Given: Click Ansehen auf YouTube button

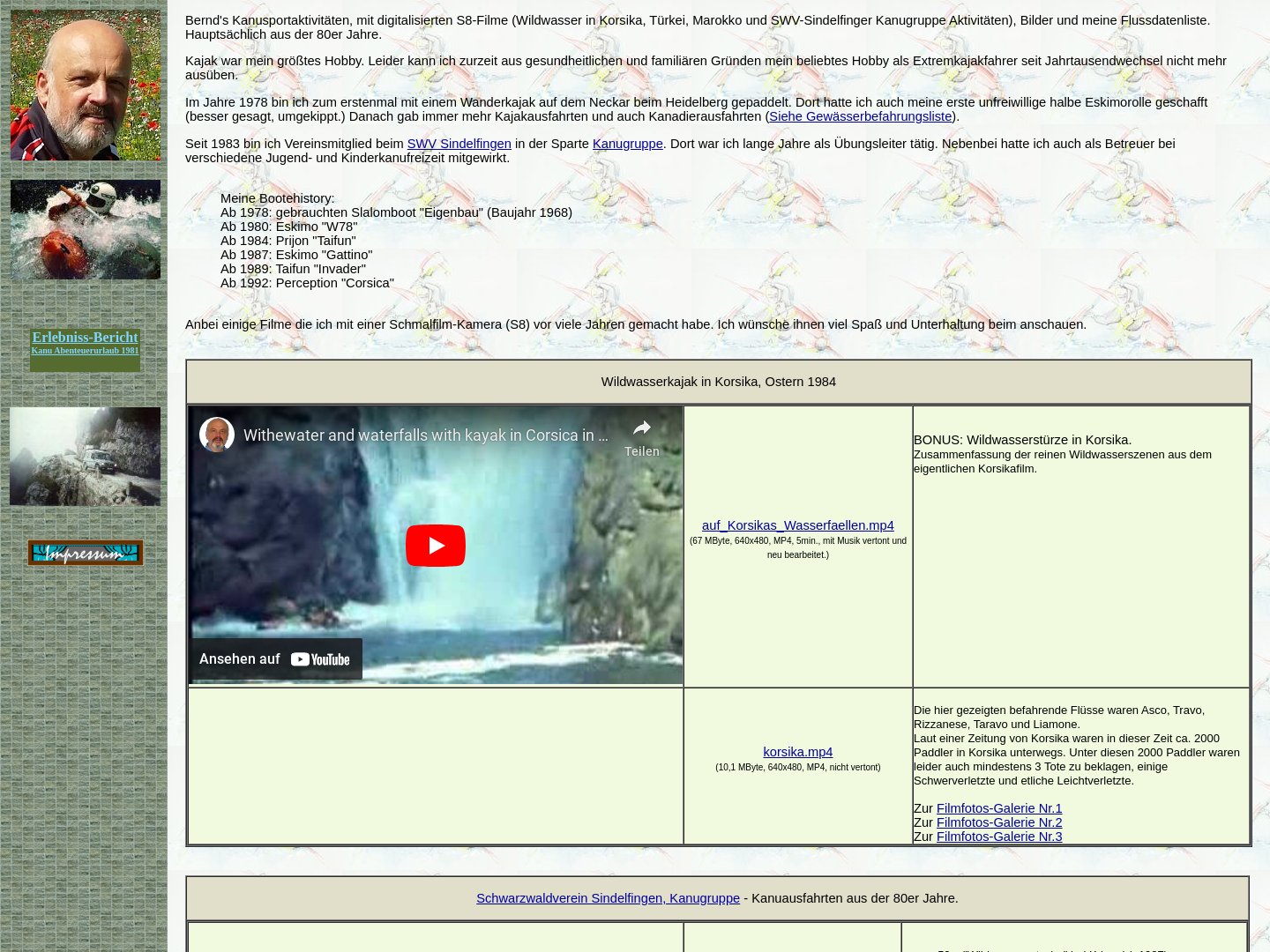Looking at the screenshot, I should click(275, 659).
